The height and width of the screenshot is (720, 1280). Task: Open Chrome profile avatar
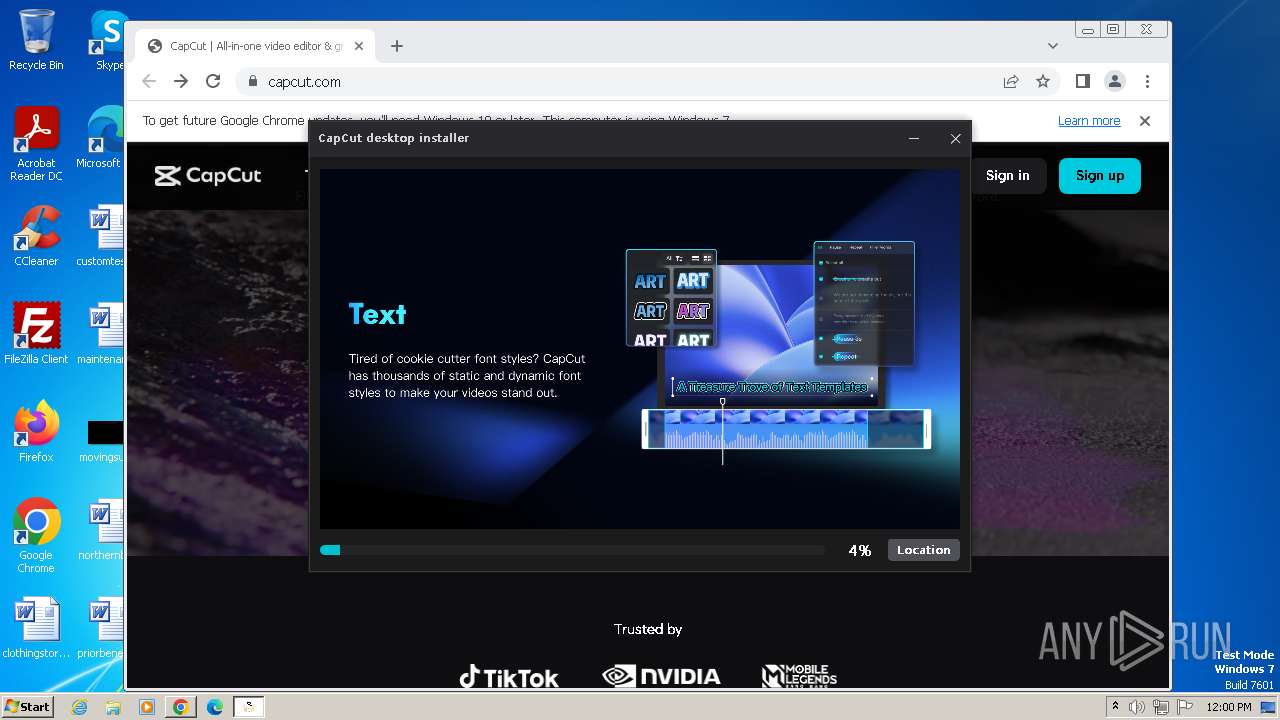1115,81
